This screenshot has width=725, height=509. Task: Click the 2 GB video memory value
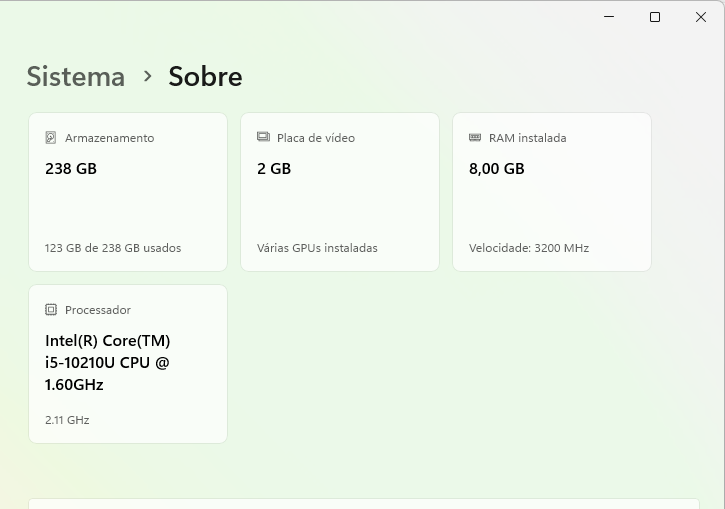pyautogui.click(x=274, y=169)
